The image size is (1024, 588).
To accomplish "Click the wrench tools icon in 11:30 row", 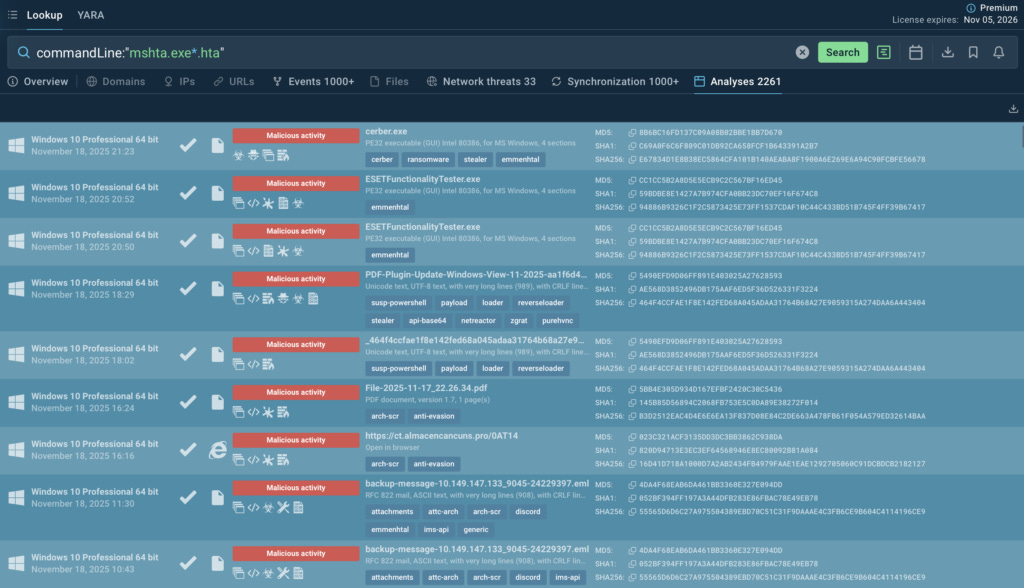I will click(283, 508).
